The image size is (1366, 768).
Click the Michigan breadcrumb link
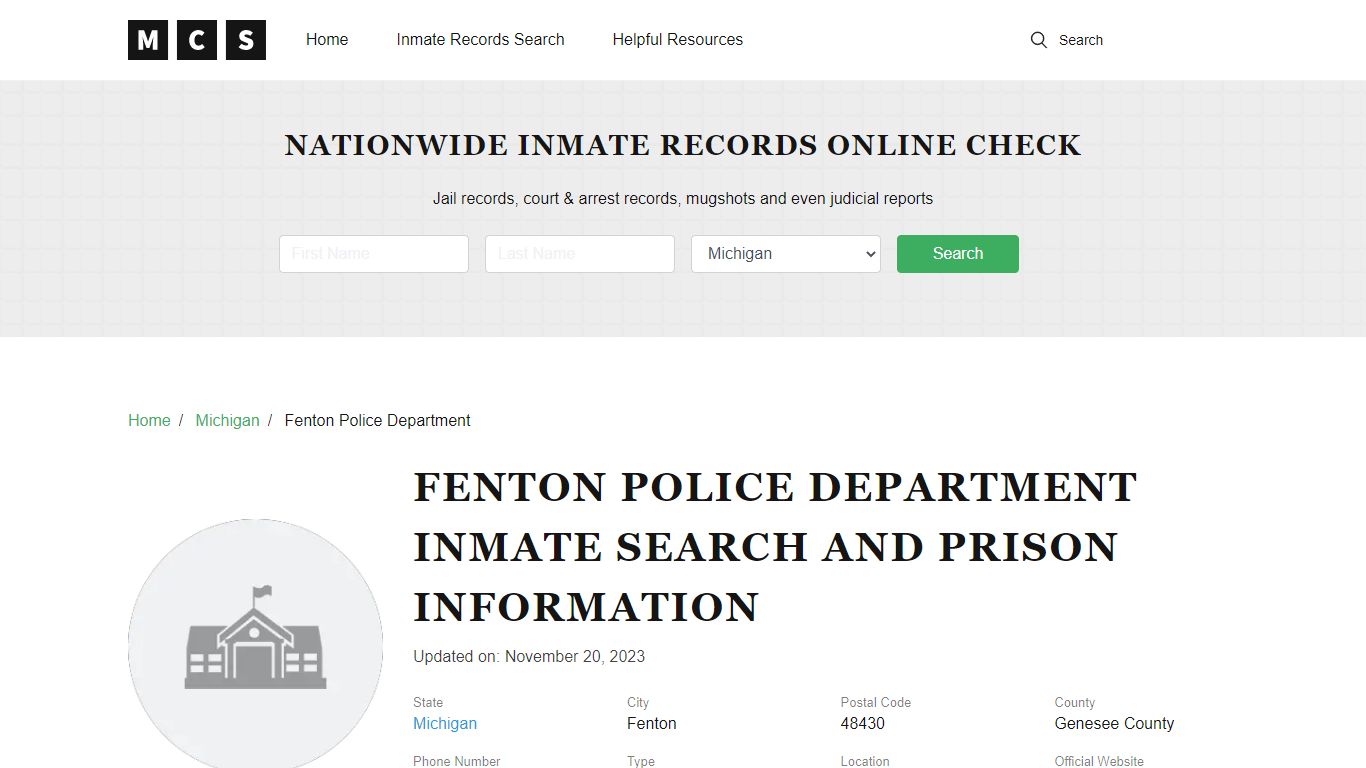(x=227, y=420)
